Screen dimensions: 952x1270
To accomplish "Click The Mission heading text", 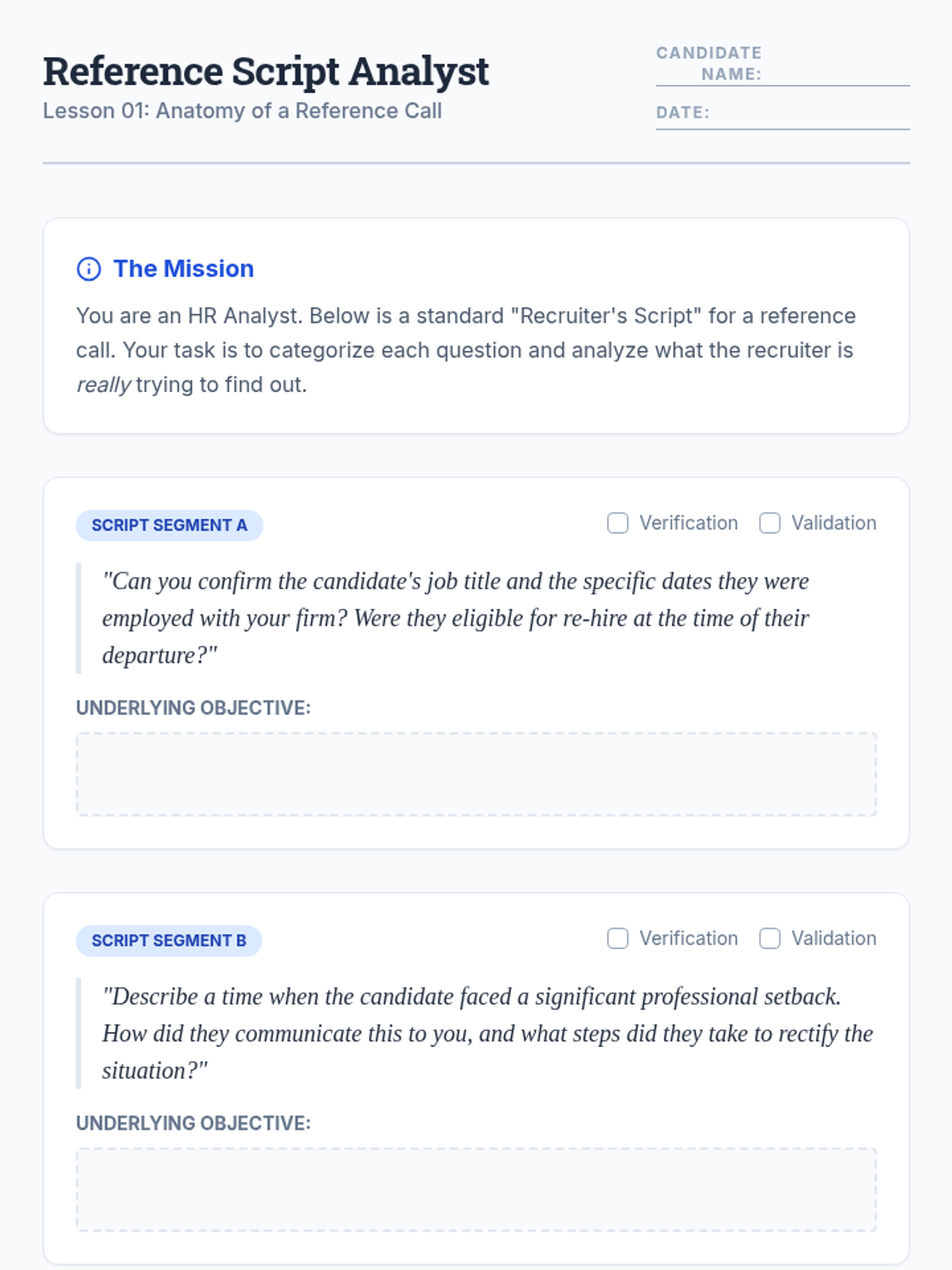I will [x=183, y=269].
